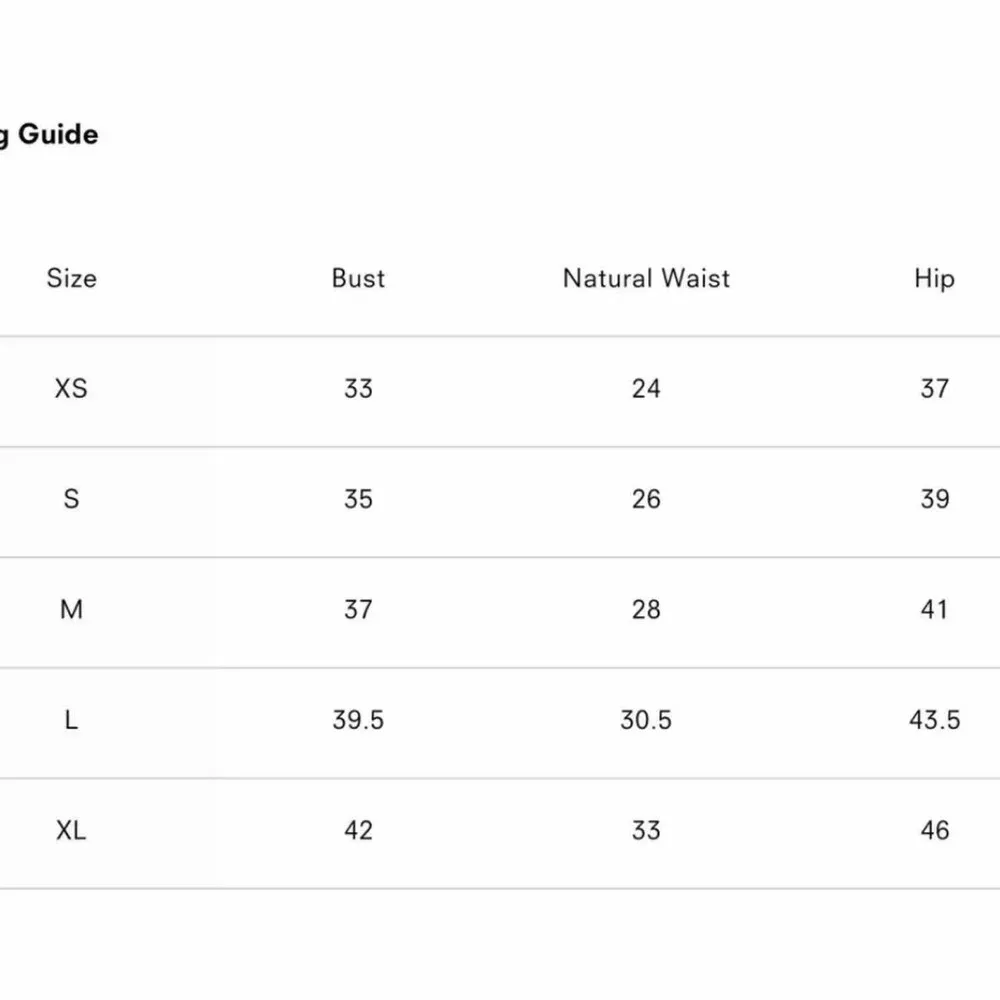The height and width of the screenshot is (1000, 1000).
Task: Click the L size row label
Action: tap(71, 720)
